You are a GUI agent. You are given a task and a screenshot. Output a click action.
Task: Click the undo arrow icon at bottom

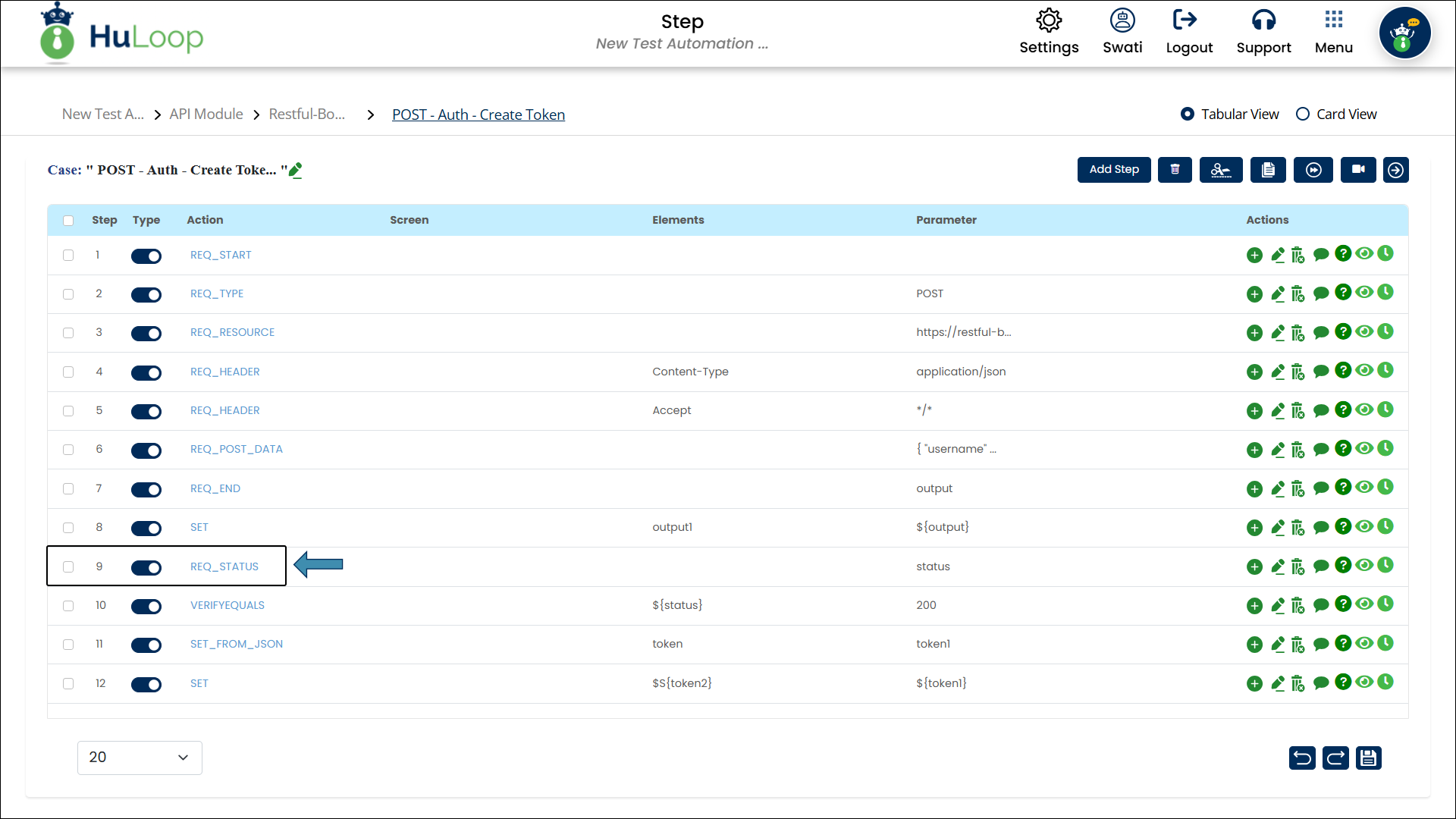tap(1302, 758)
